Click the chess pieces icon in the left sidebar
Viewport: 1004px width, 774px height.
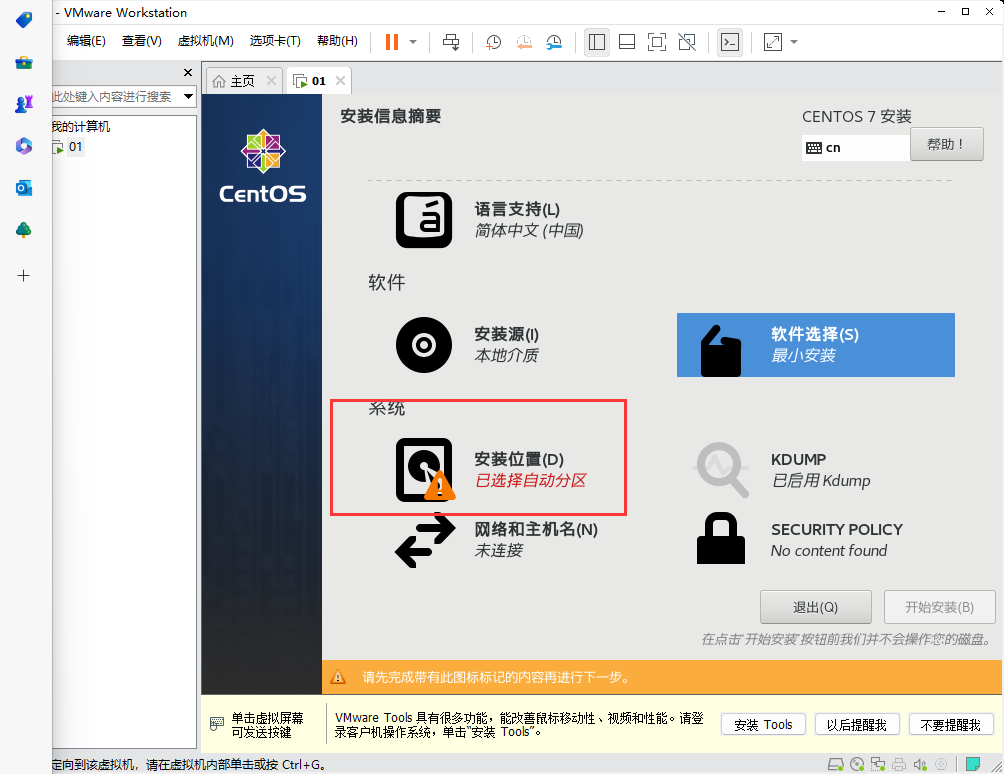(24, 104)
